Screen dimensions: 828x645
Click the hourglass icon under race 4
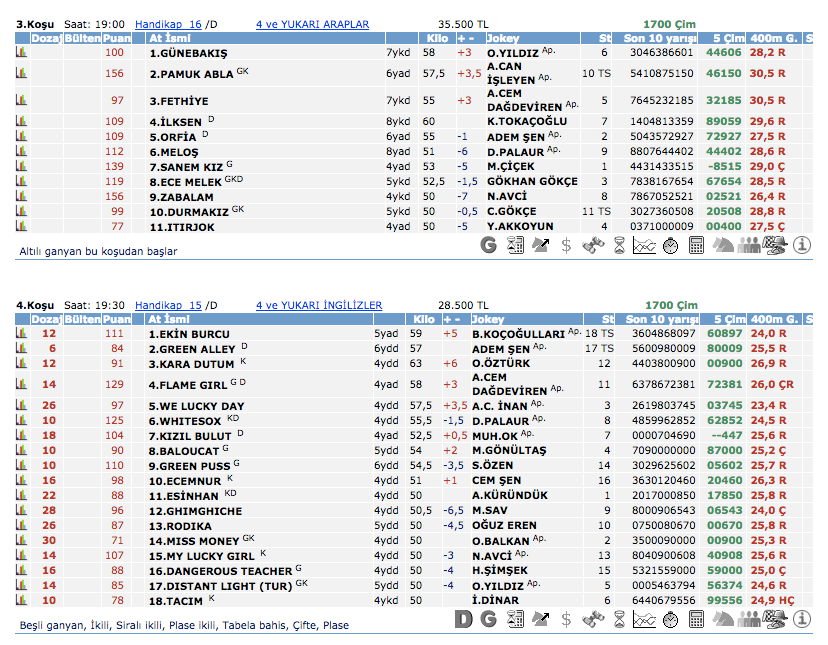[619, 619]
